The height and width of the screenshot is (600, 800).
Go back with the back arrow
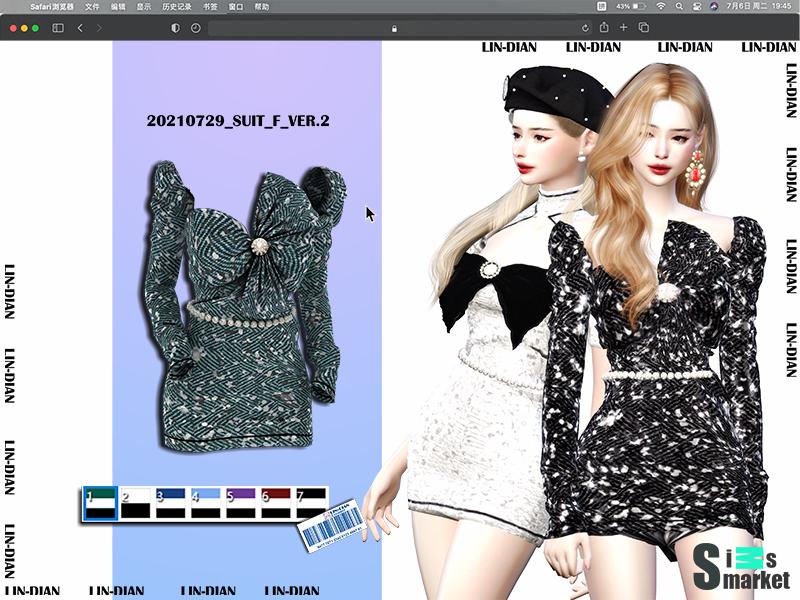coord(80,28)
